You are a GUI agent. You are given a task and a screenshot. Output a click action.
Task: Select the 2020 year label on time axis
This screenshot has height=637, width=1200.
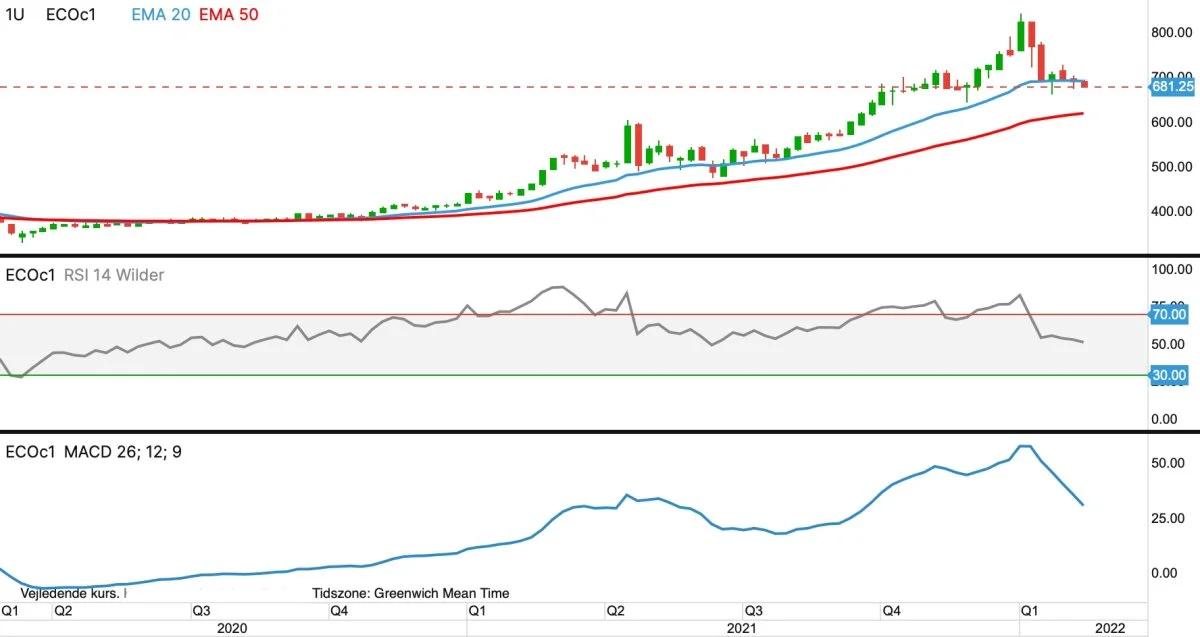click(x=232, y=627)
